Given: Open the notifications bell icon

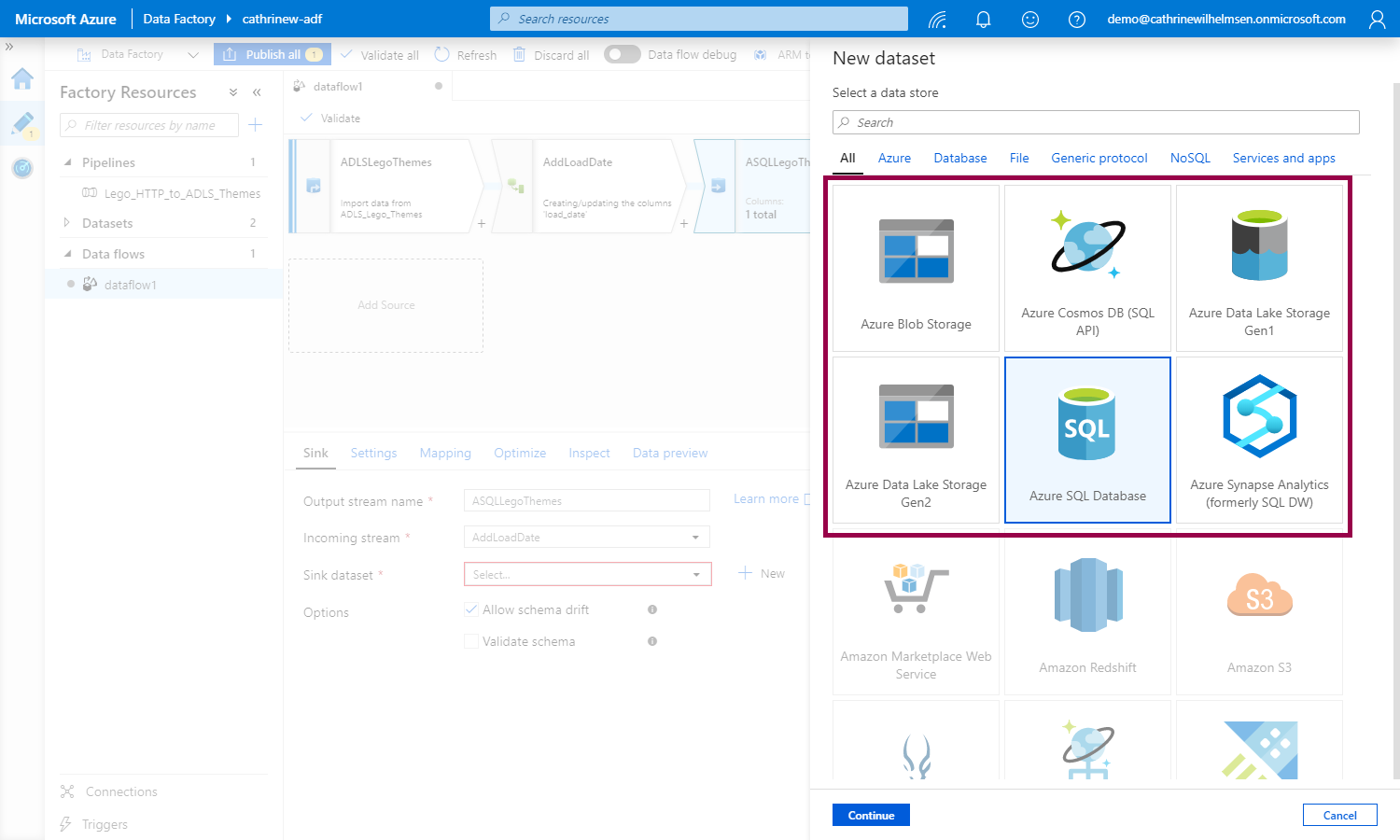Looking at the screenshot, I should point(983,20).
